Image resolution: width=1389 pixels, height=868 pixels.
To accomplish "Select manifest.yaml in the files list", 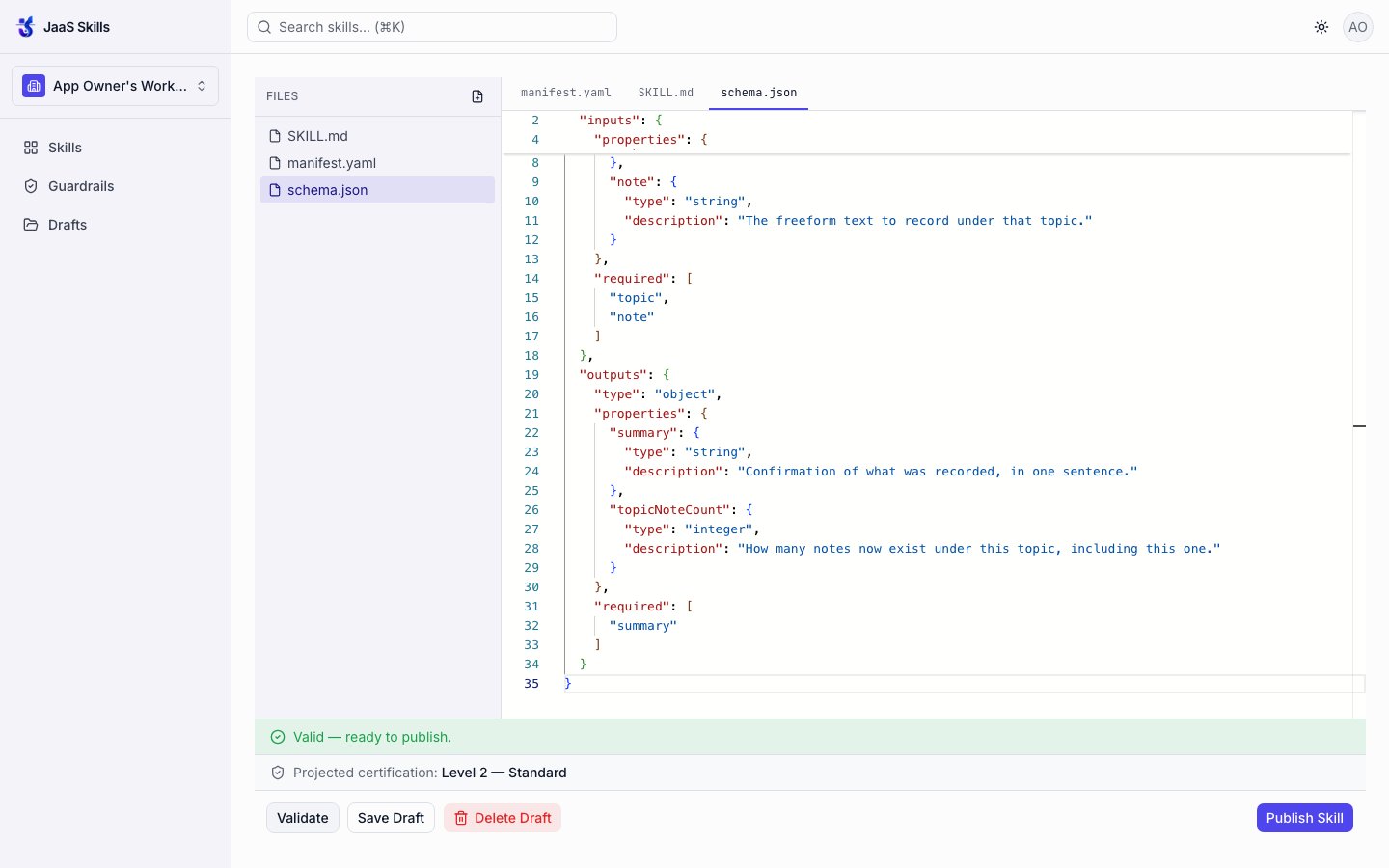I will pyautogui.click(x=377, y=163).
